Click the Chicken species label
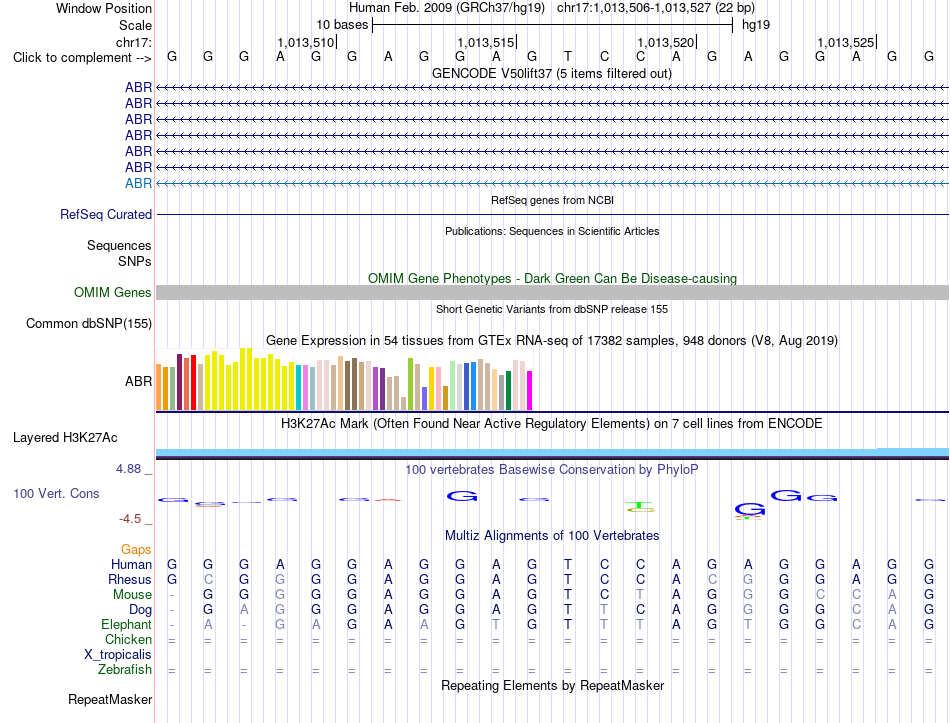Viewport: 950px width, 723px height. 128,640
